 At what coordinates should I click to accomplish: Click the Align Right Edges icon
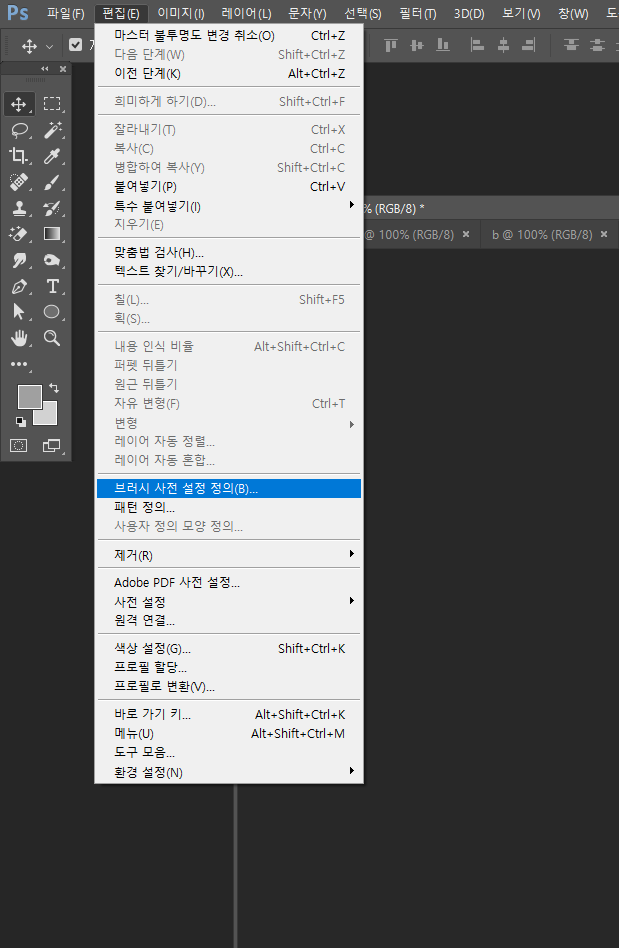tap(529, 45)
